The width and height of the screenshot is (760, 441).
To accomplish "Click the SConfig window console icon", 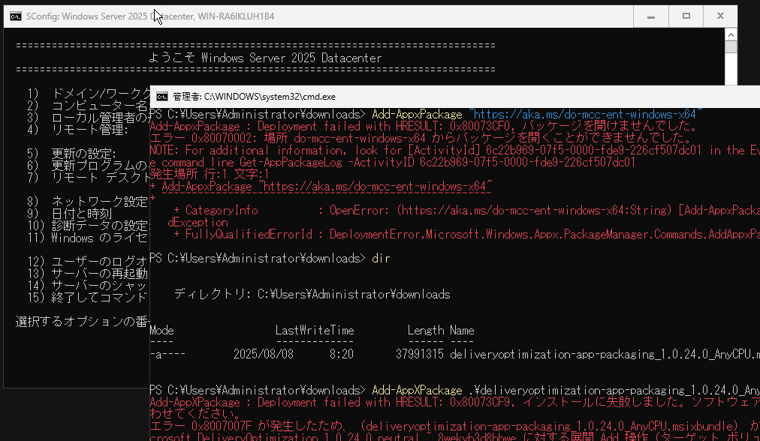I will pyautogui.click(x=16, y=16).
